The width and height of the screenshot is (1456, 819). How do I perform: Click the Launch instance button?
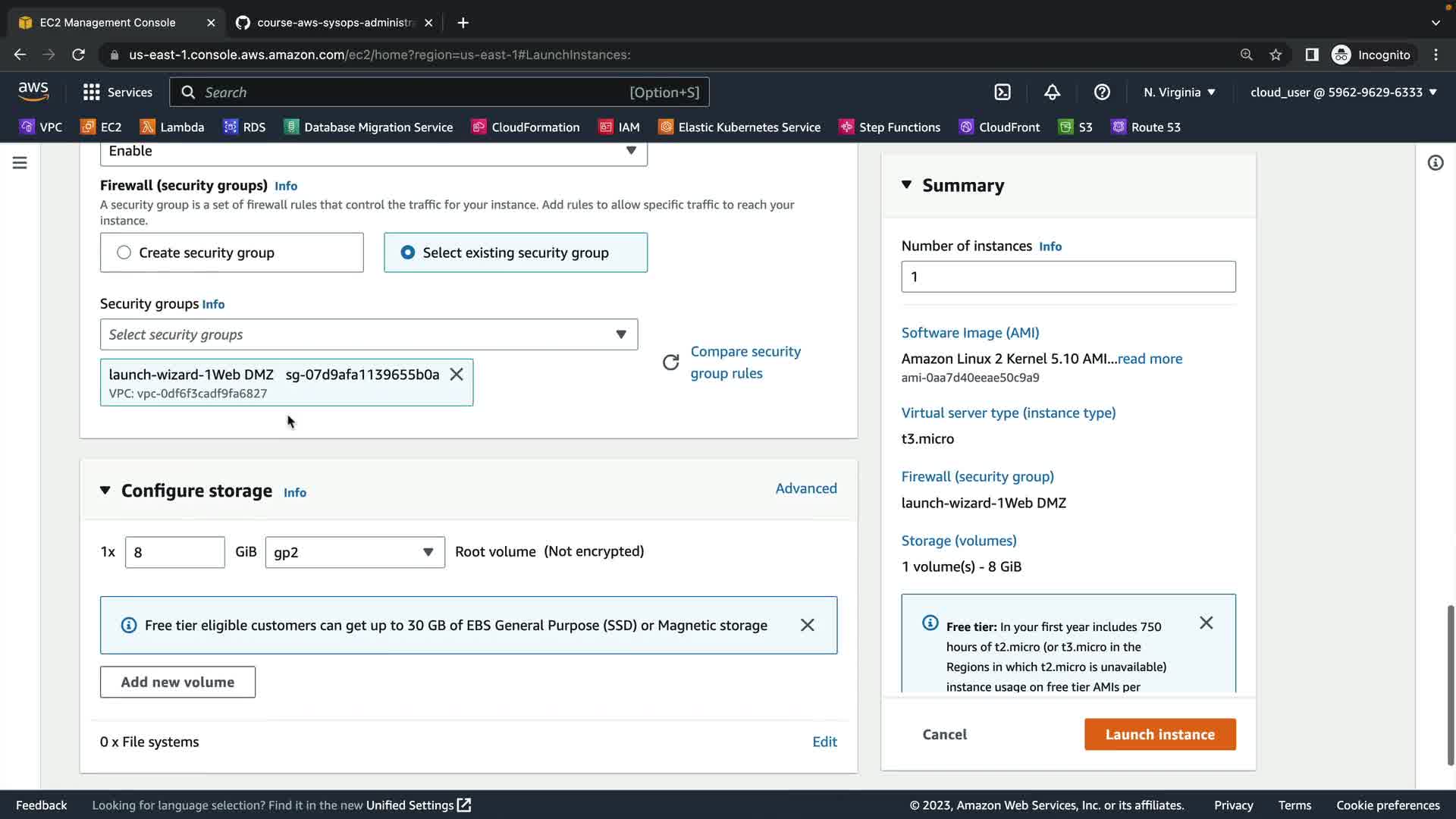coord(1159,734)
